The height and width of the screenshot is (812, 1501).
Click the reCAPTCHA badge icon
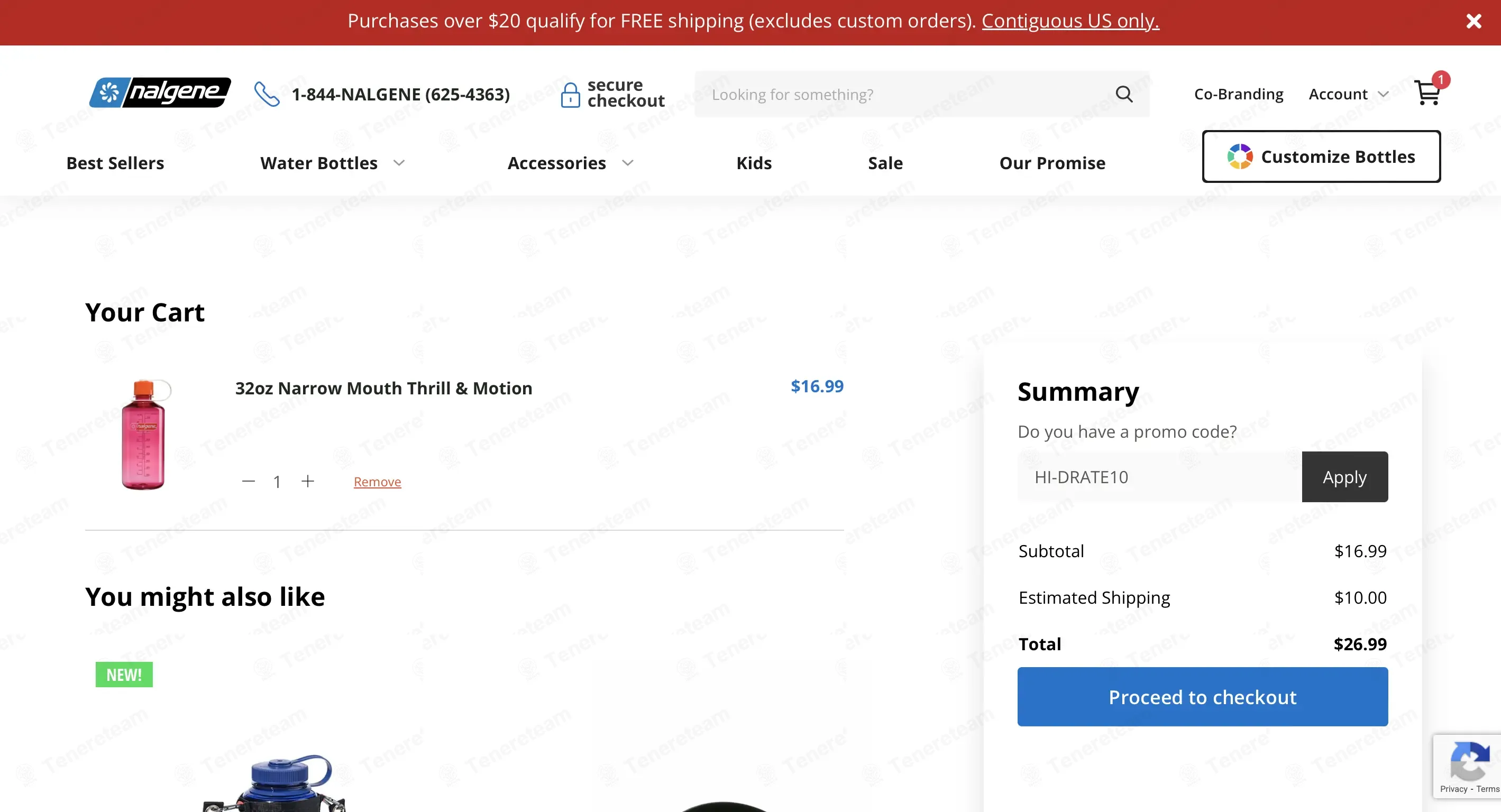coord(1468,761)
